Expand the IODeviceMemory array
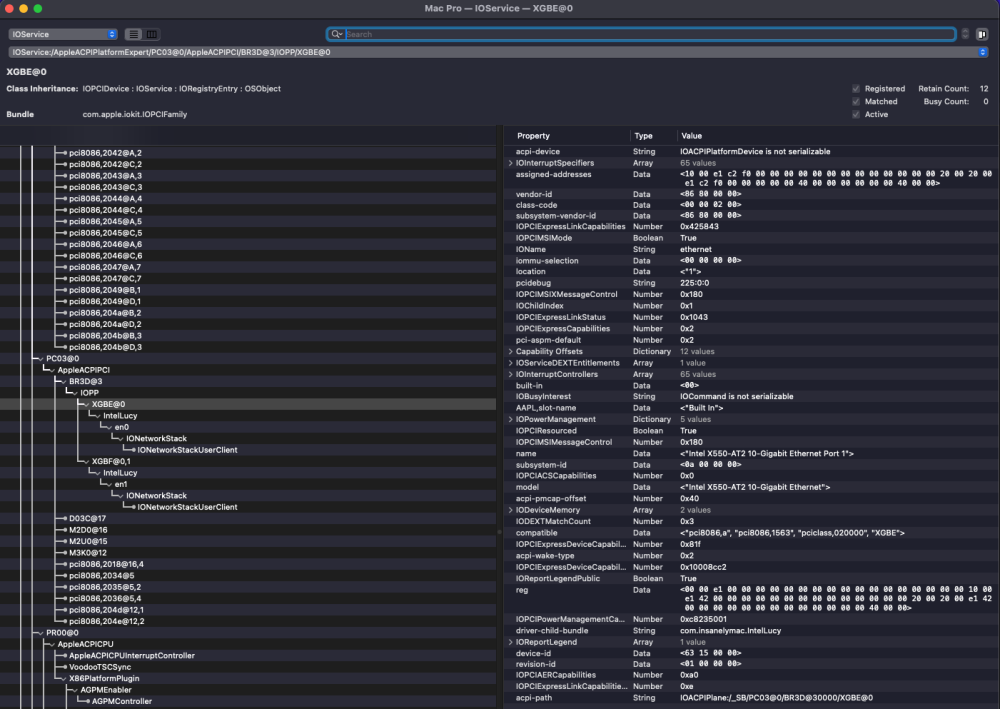1000x709 pixels. point(510,510)
